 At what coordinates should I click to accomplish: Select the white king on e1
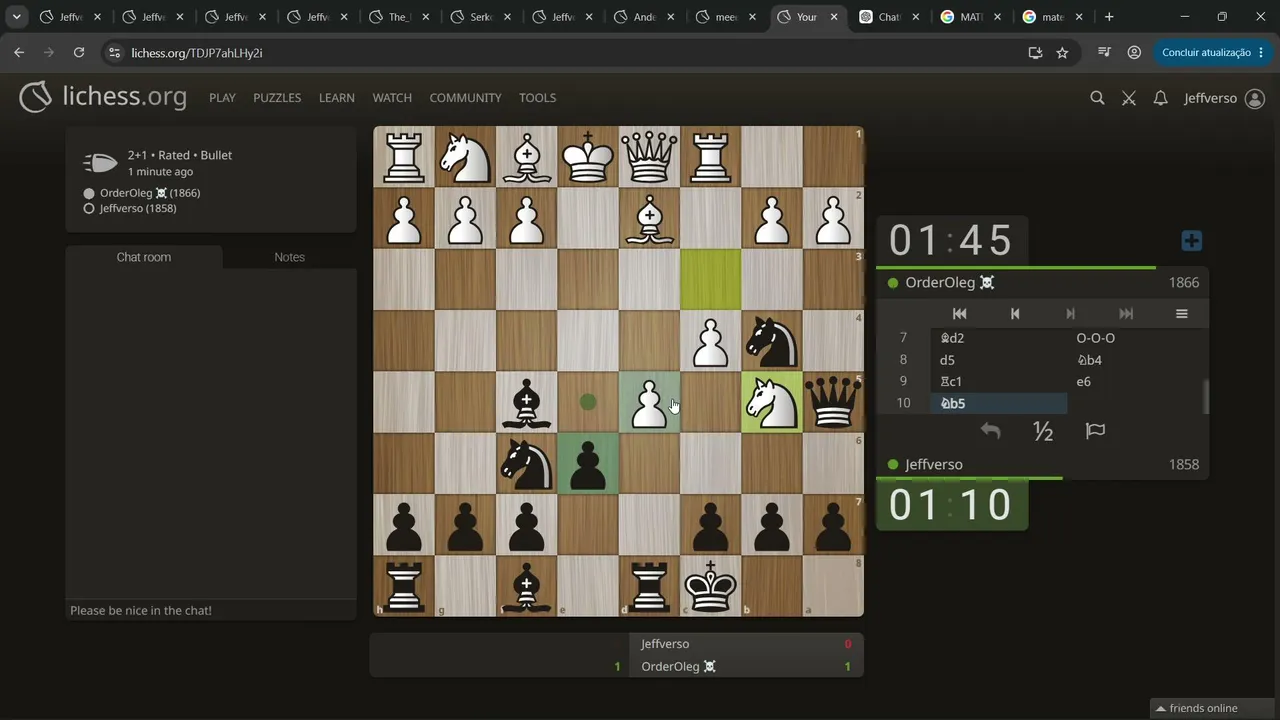588,157
